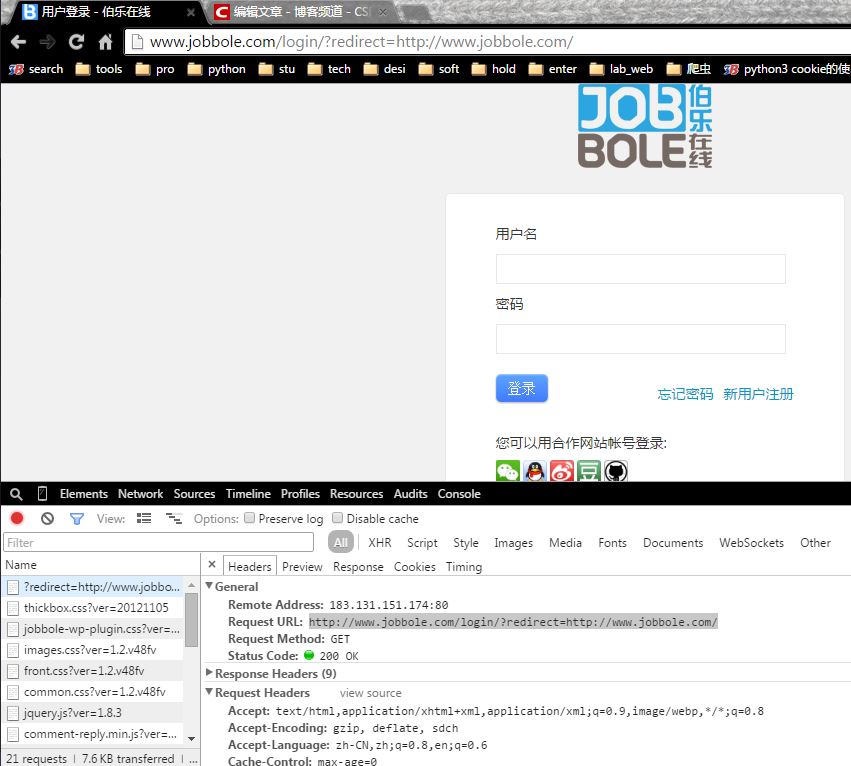The width and height of the screenshot is (851, 766).
Task: Click the Weibo login icon
Action: pyautogui.click(x=562, y=471)
